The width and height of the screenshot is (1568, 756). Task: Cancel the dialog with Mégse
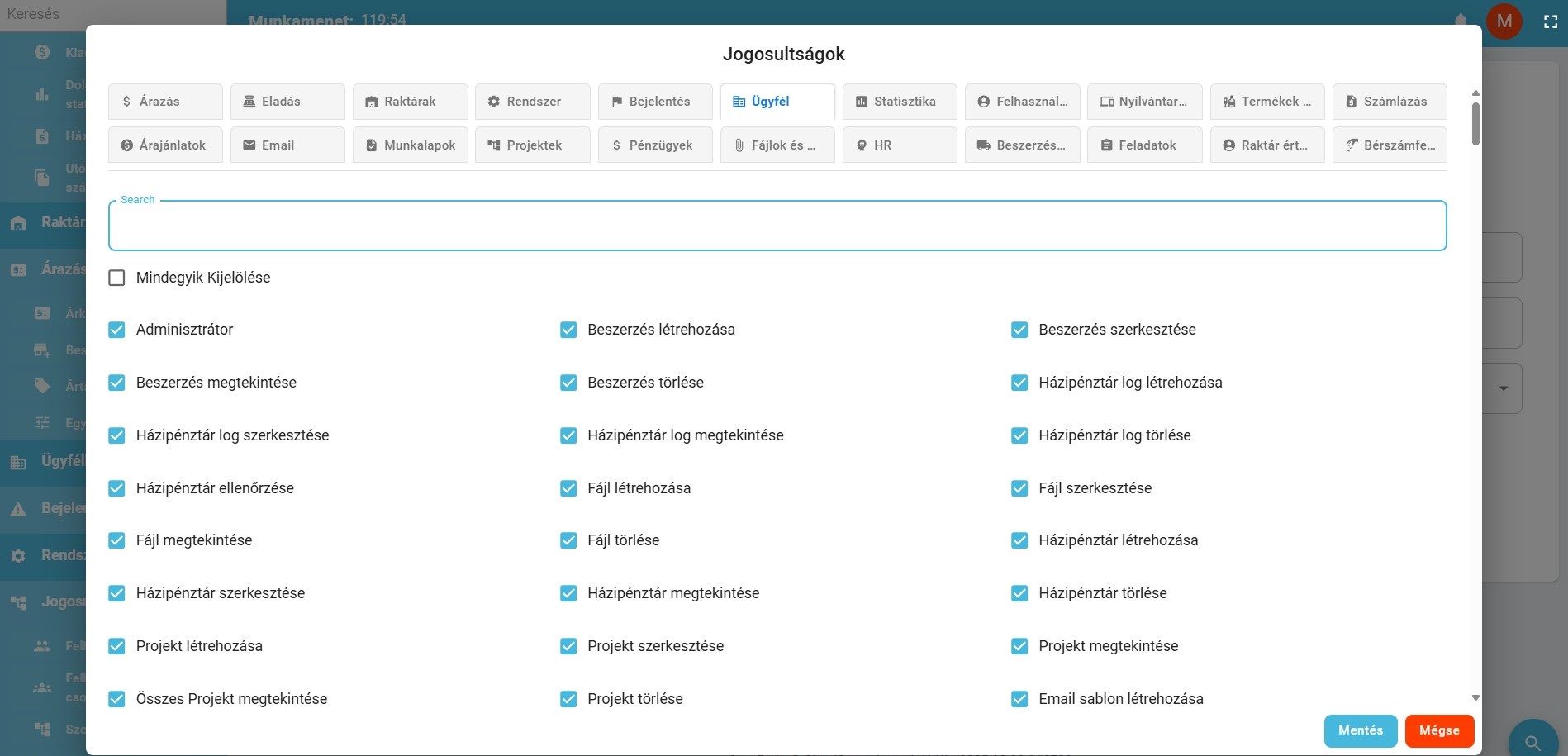[x=1438, y=730]
